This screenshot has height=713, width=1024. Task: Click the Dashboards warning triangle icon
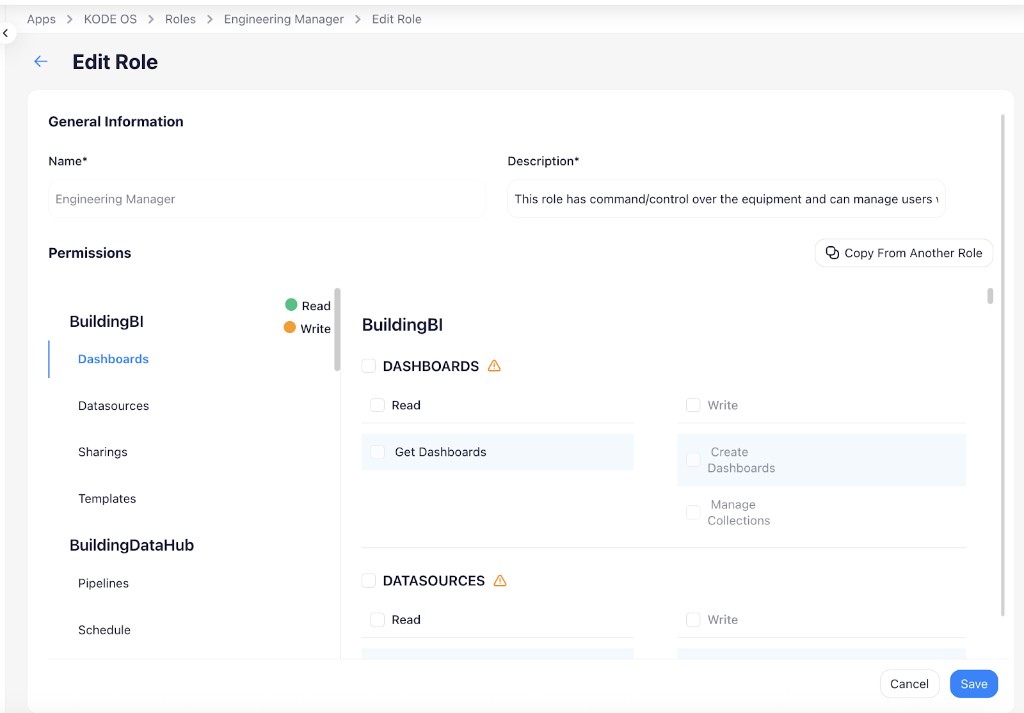click(494, 366)
